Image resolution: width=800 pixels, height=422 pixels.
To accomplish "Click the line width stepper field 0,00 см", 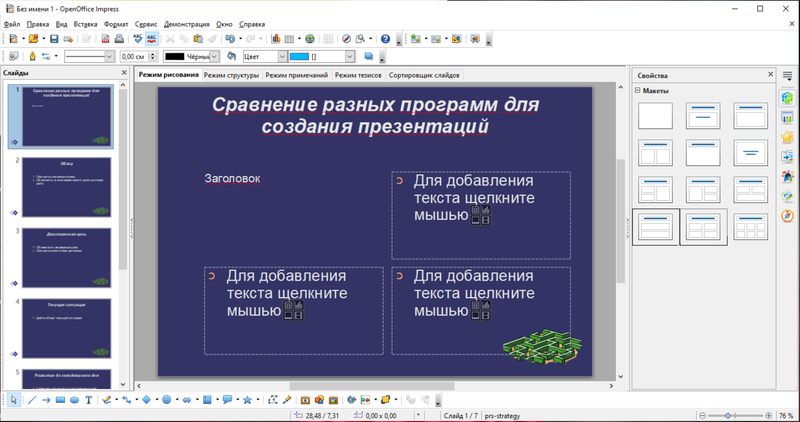I will click(138, 56).
